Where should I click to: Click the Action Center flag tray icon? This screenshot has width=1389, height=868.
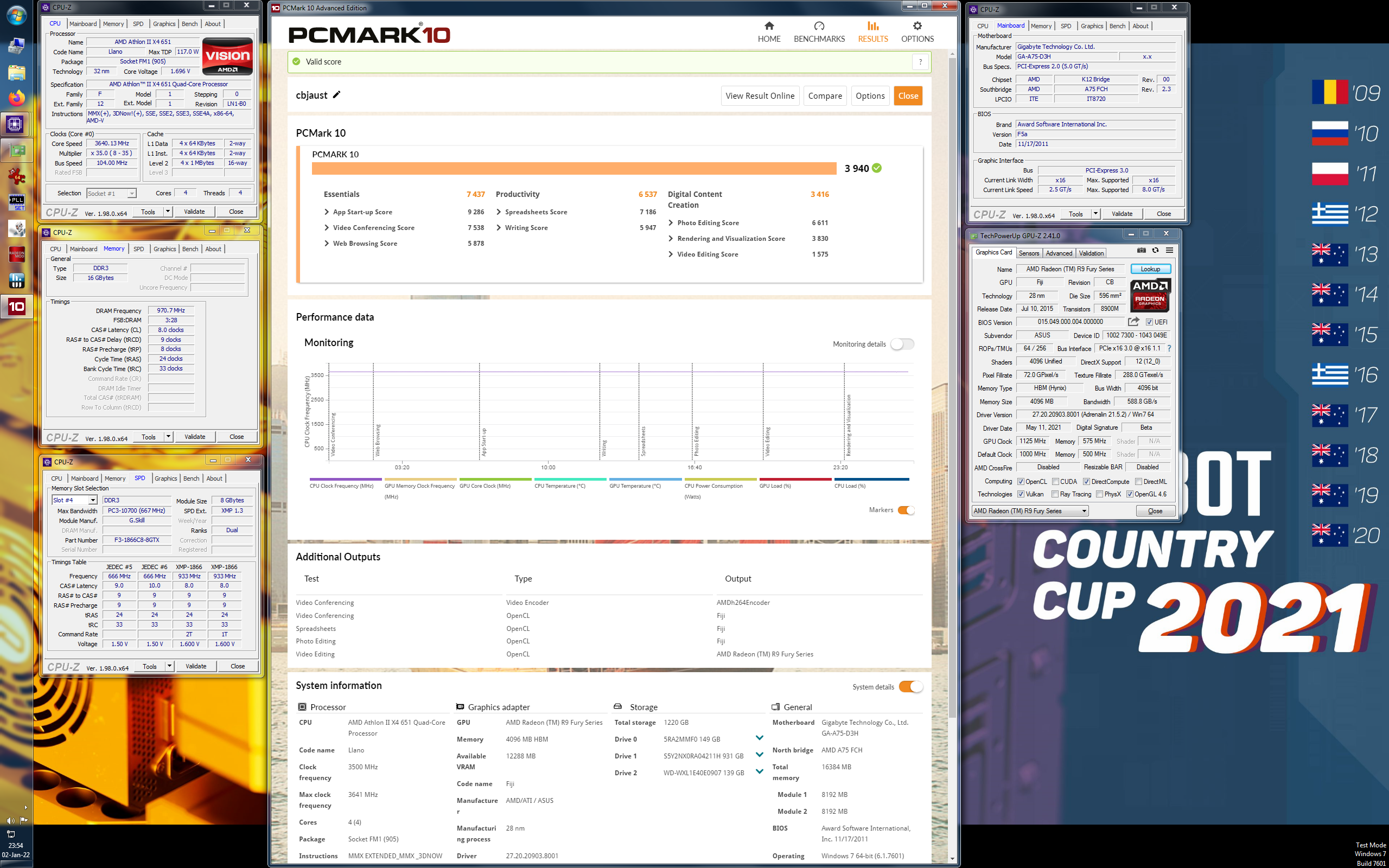[x=24, y=820]
